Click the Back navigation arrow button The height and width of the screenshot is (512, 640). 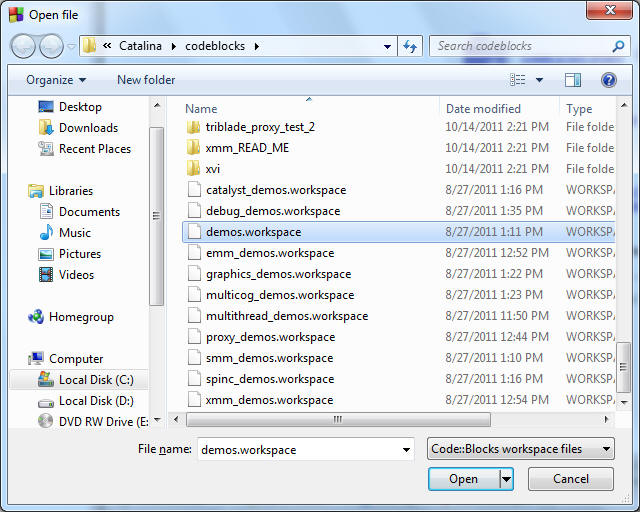[23, 46]
